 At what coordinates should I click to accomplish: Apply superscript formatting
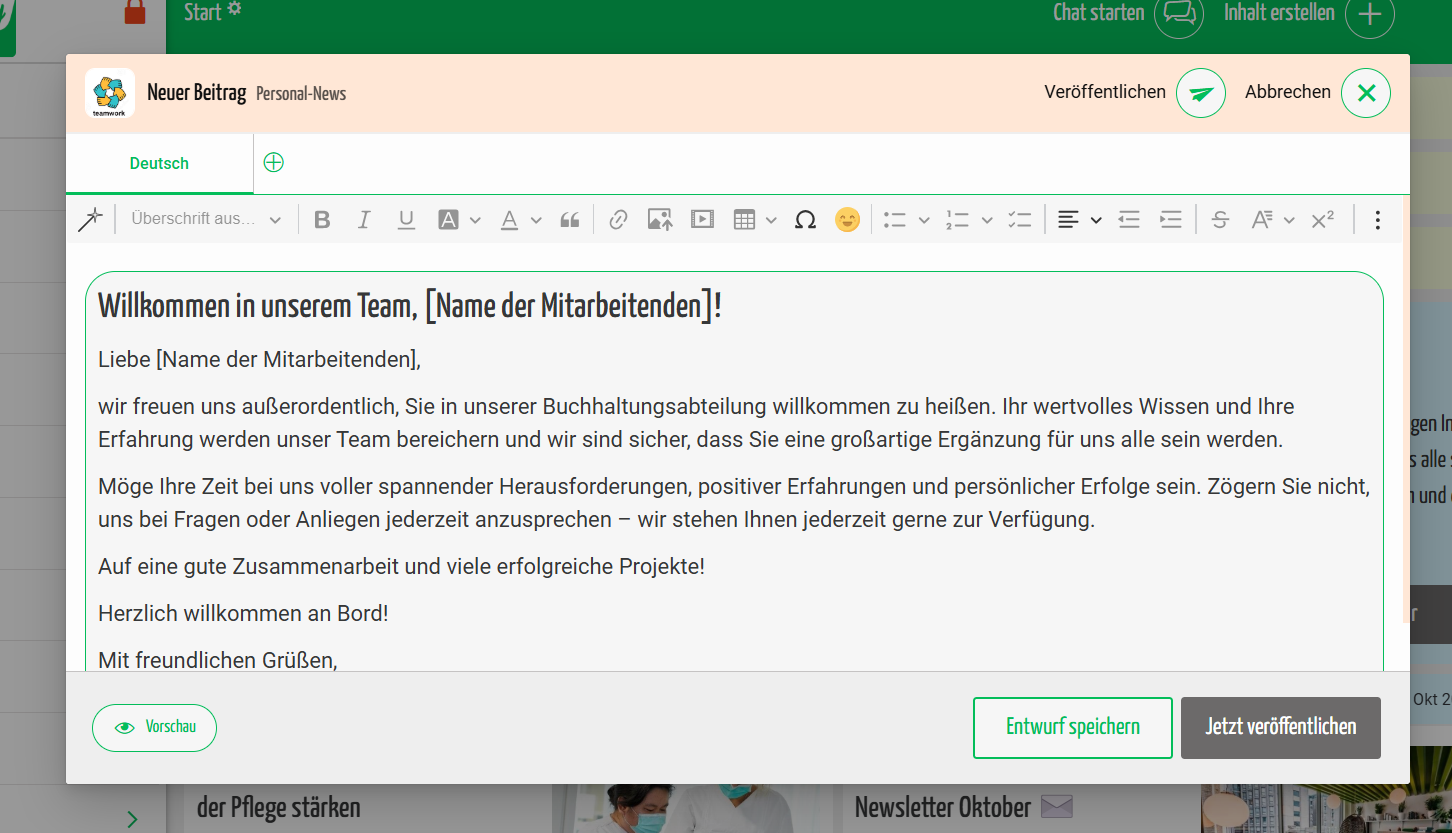click(1322, 220)
